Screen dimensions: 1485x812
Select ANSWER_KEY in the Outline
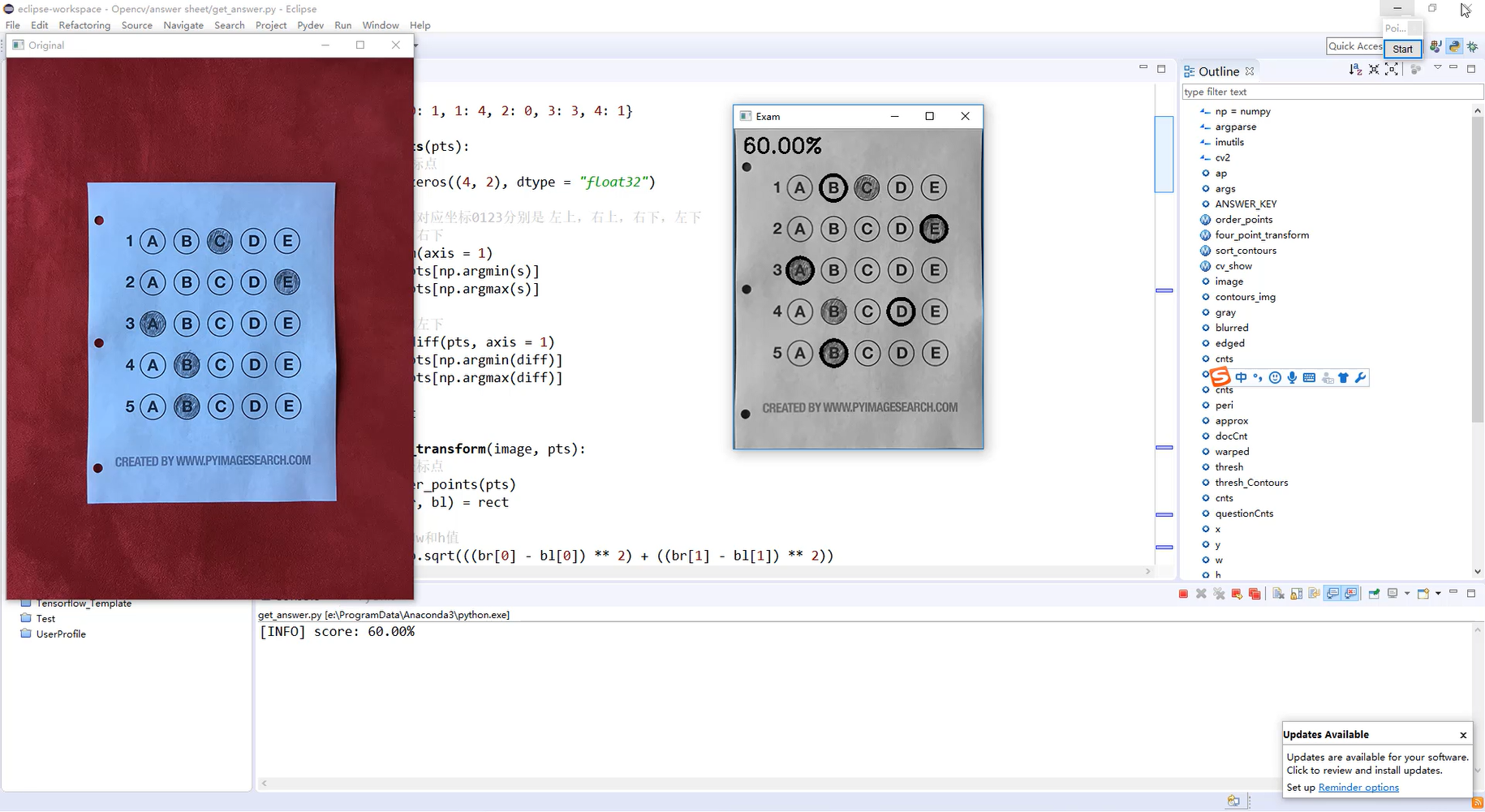1246,204
